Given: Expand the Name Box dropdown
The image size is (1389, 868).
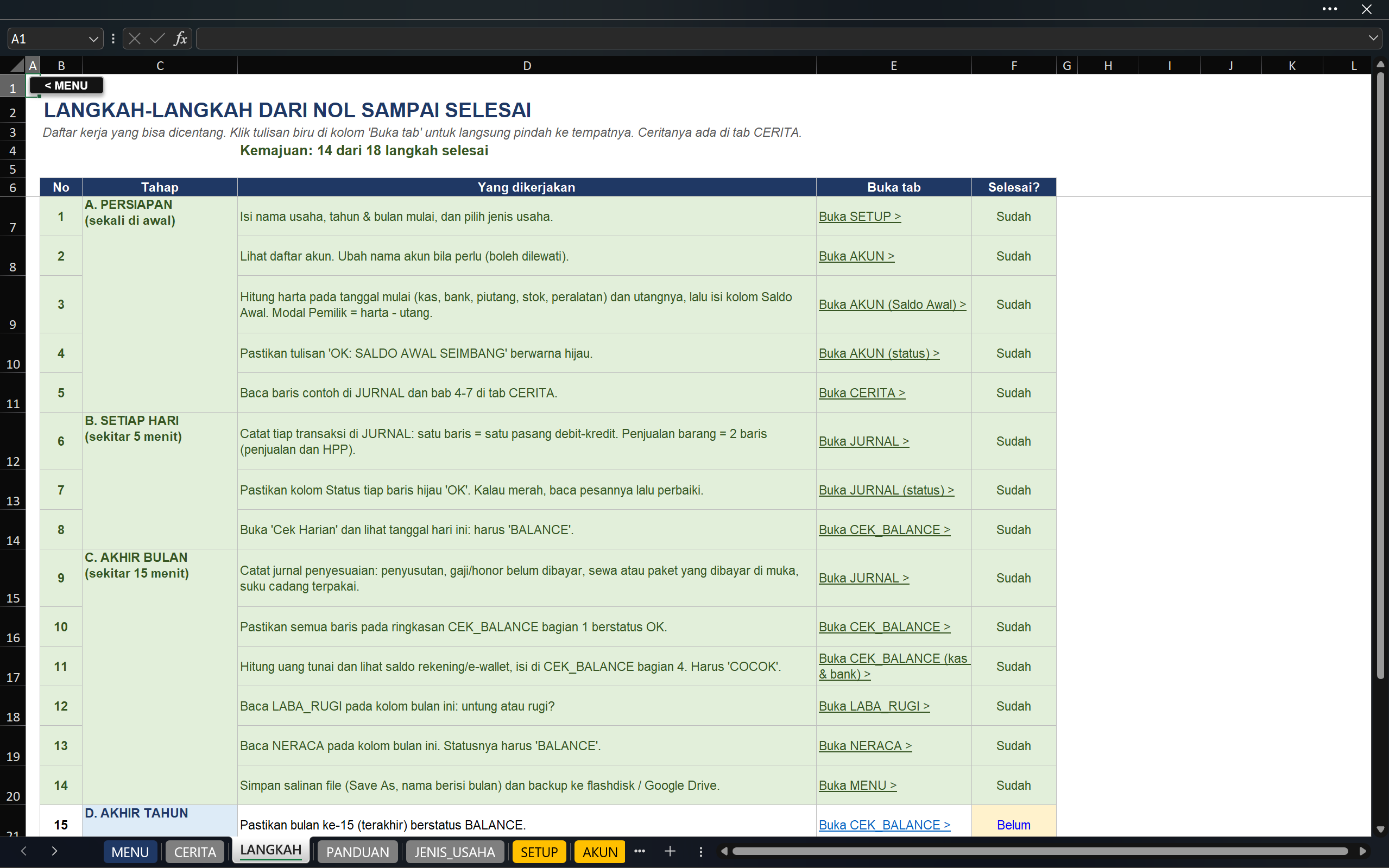Looking at the screenshot, I should (93, 39).
